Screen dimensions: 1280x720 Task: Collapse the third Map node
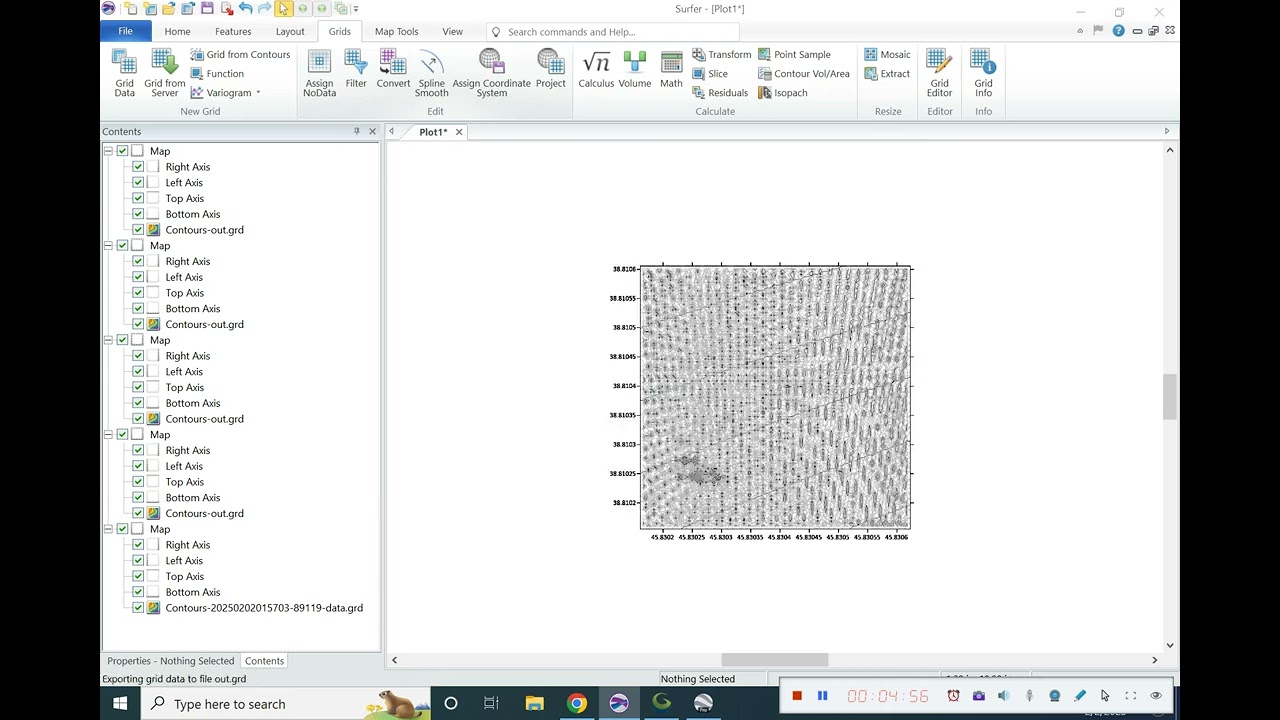coord(108,340)
